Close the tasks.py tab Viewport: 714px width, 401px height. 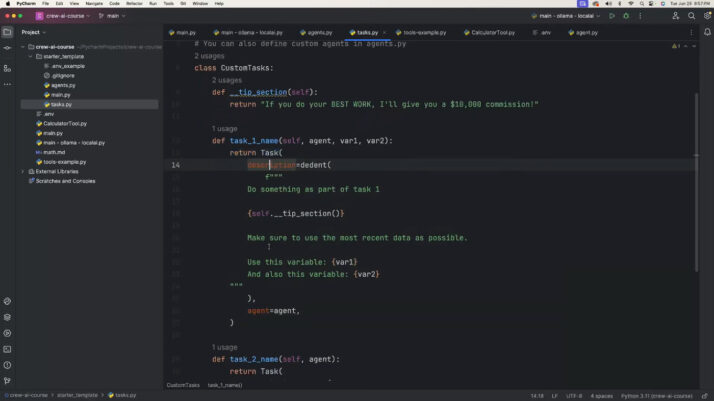pos(384,33)
